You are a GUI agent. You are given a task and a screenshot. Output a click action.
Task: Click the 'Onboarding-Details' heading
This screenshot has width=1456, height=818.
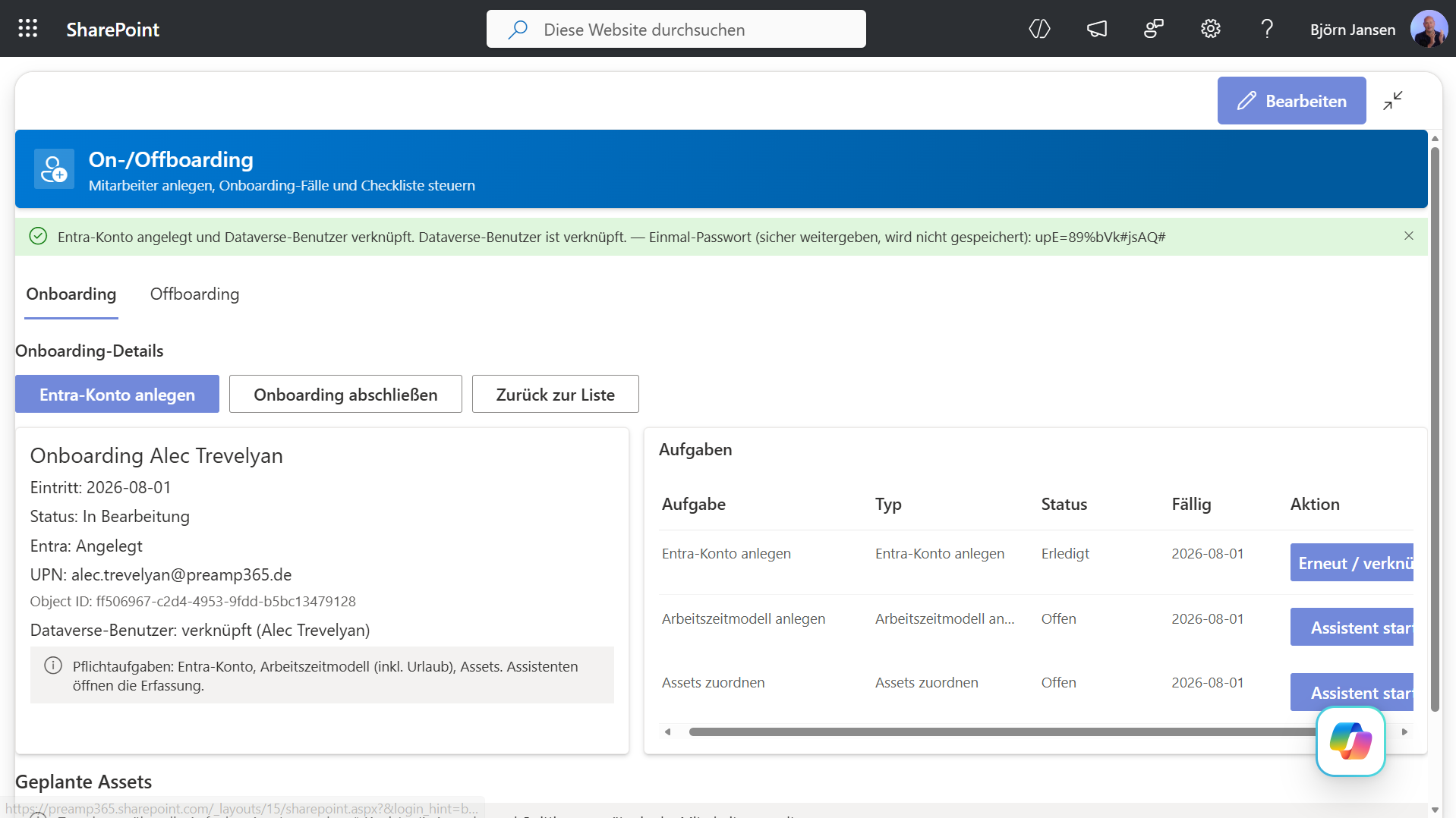tap(89, 351)
